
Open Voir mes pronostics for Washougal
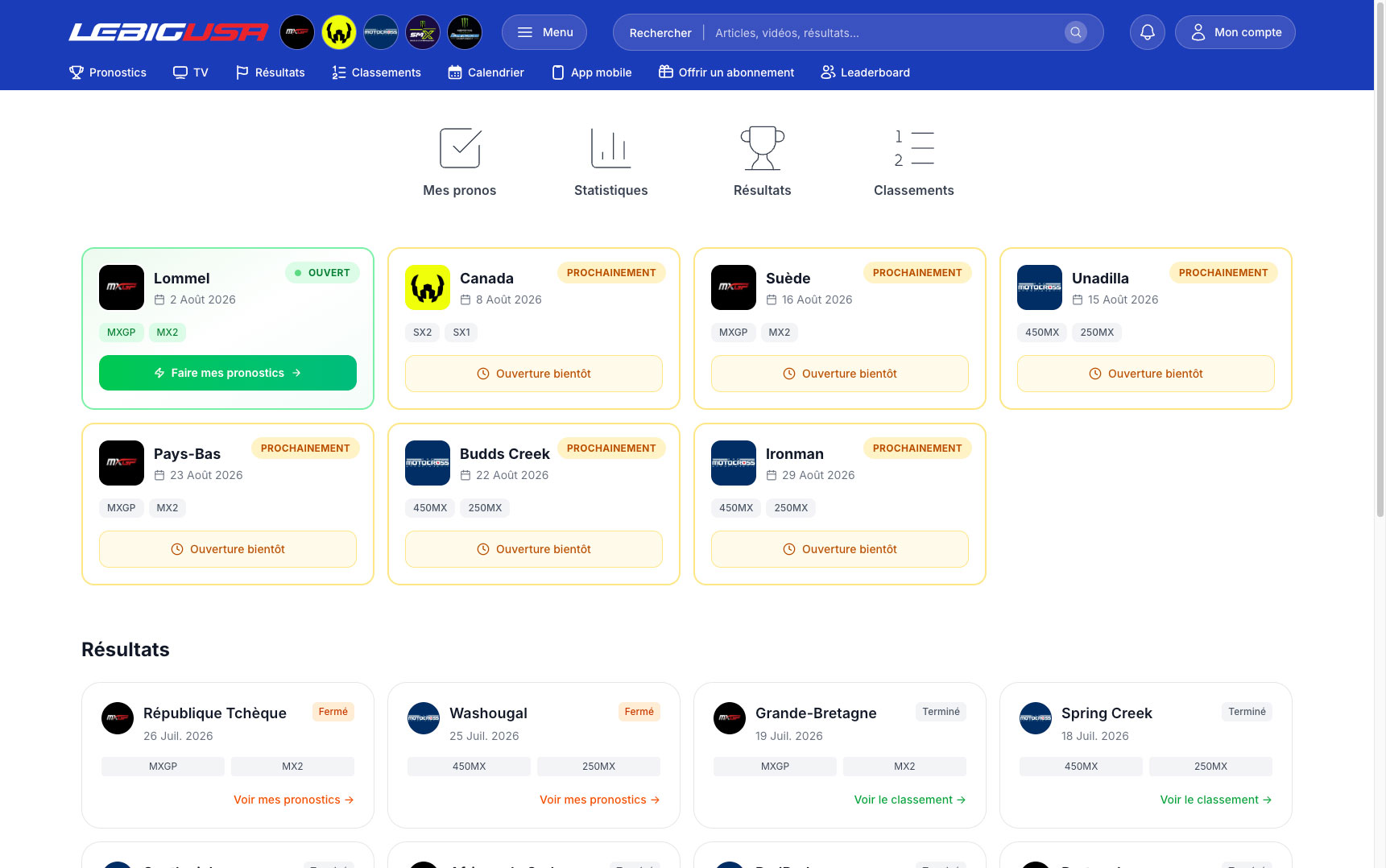pos(600,800)
